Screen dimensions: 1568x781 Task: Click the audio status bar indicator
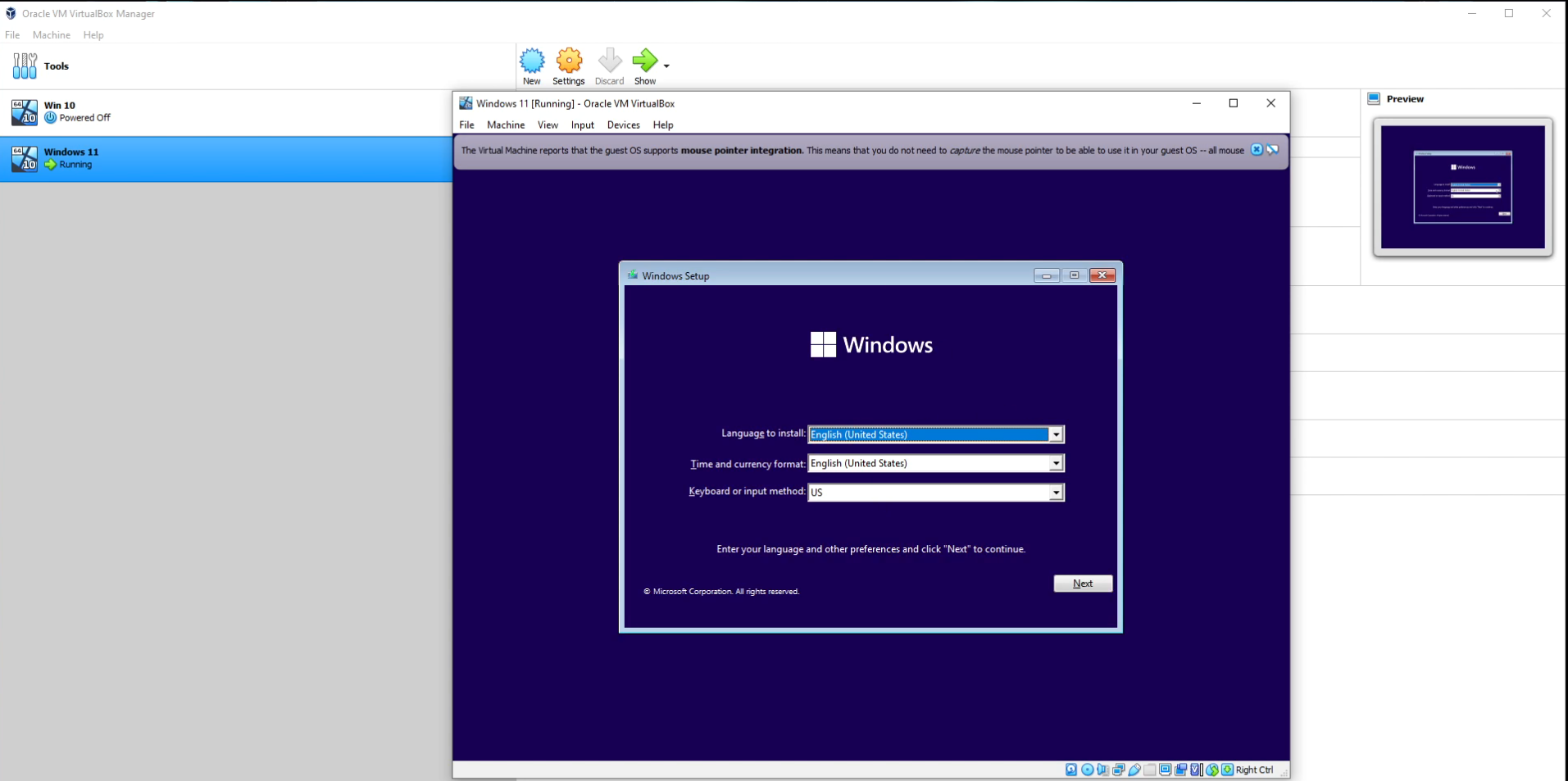coord(1102,770)
